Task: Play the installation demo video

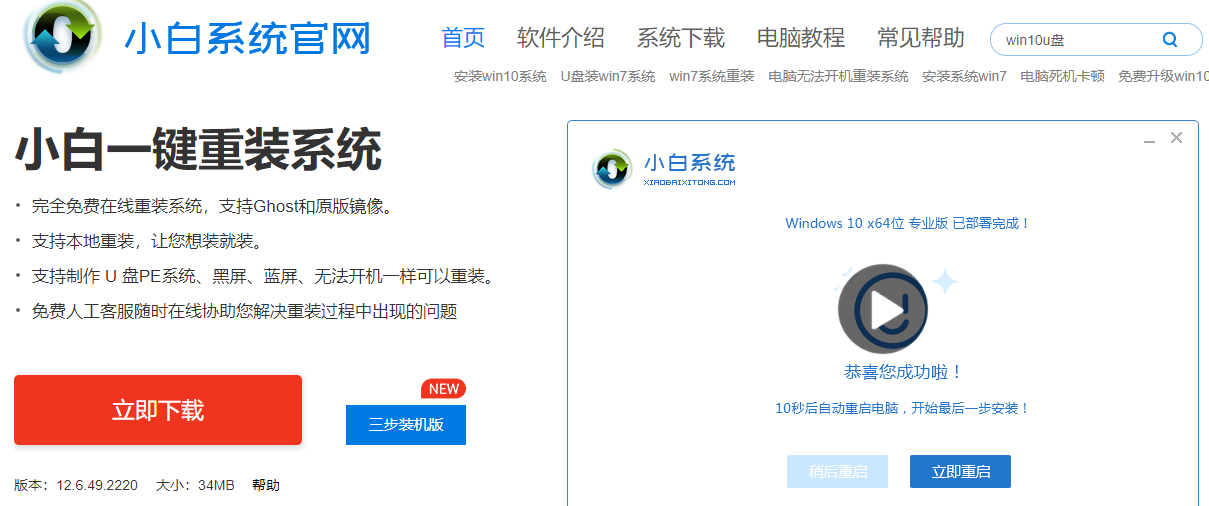Action: point(882,309)
